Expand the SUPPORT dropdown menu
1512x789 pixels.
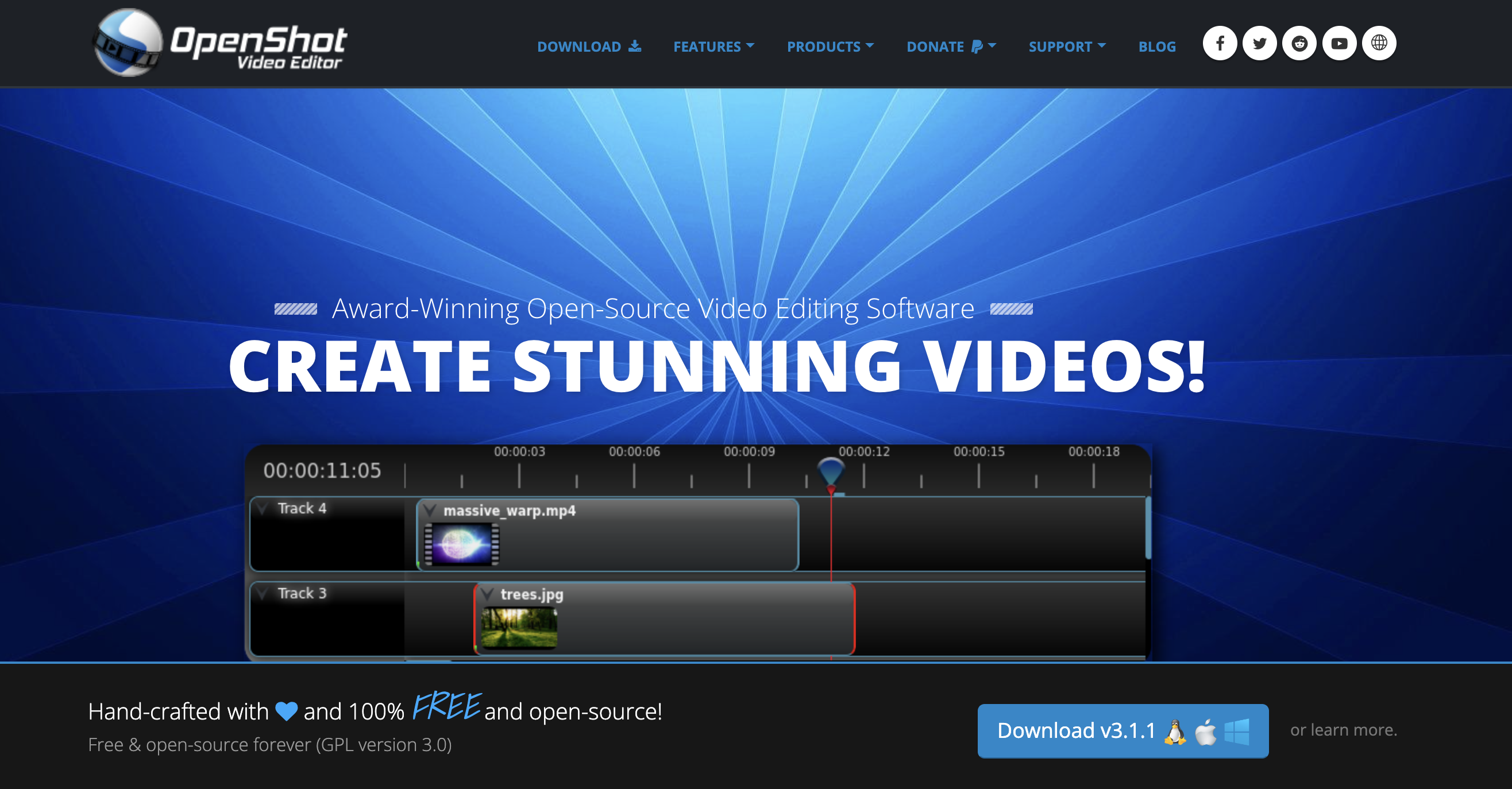1066,47
